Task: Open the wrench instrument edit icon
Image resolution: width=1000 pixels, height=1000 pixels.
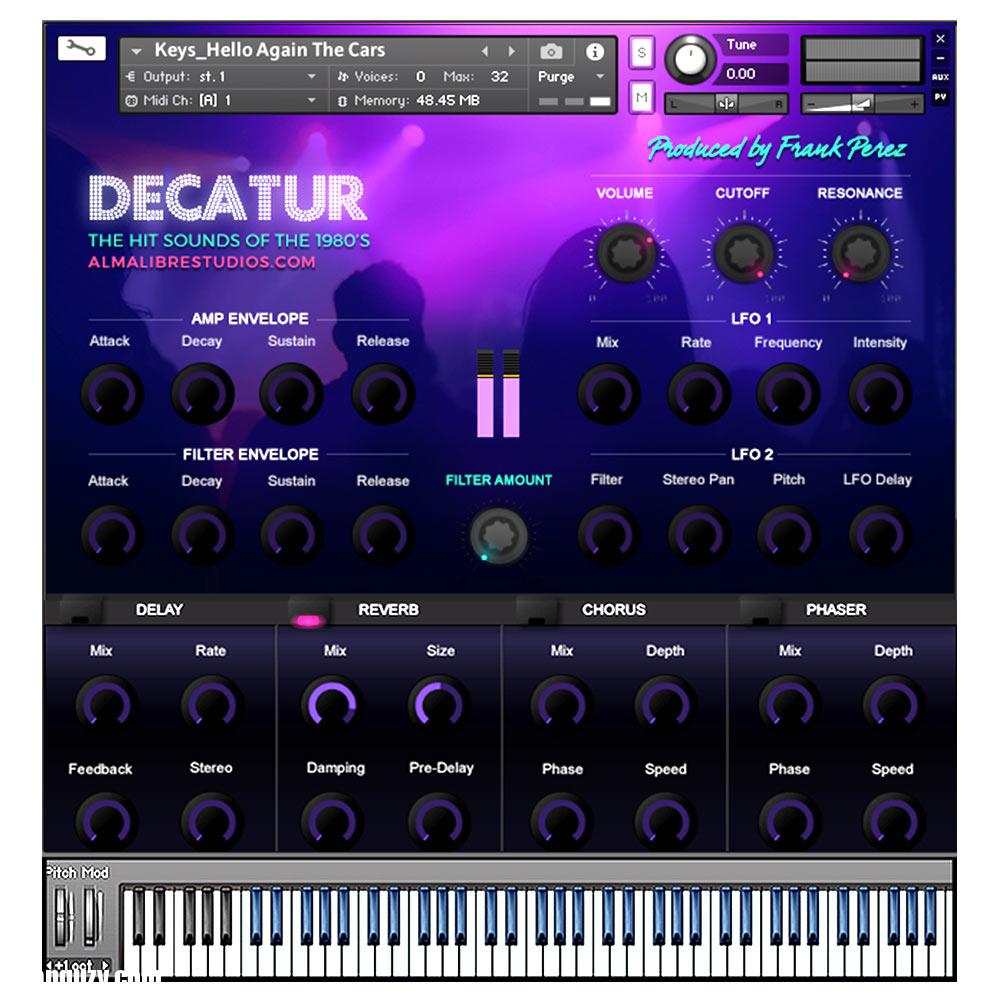Action: tap(81, 48)
